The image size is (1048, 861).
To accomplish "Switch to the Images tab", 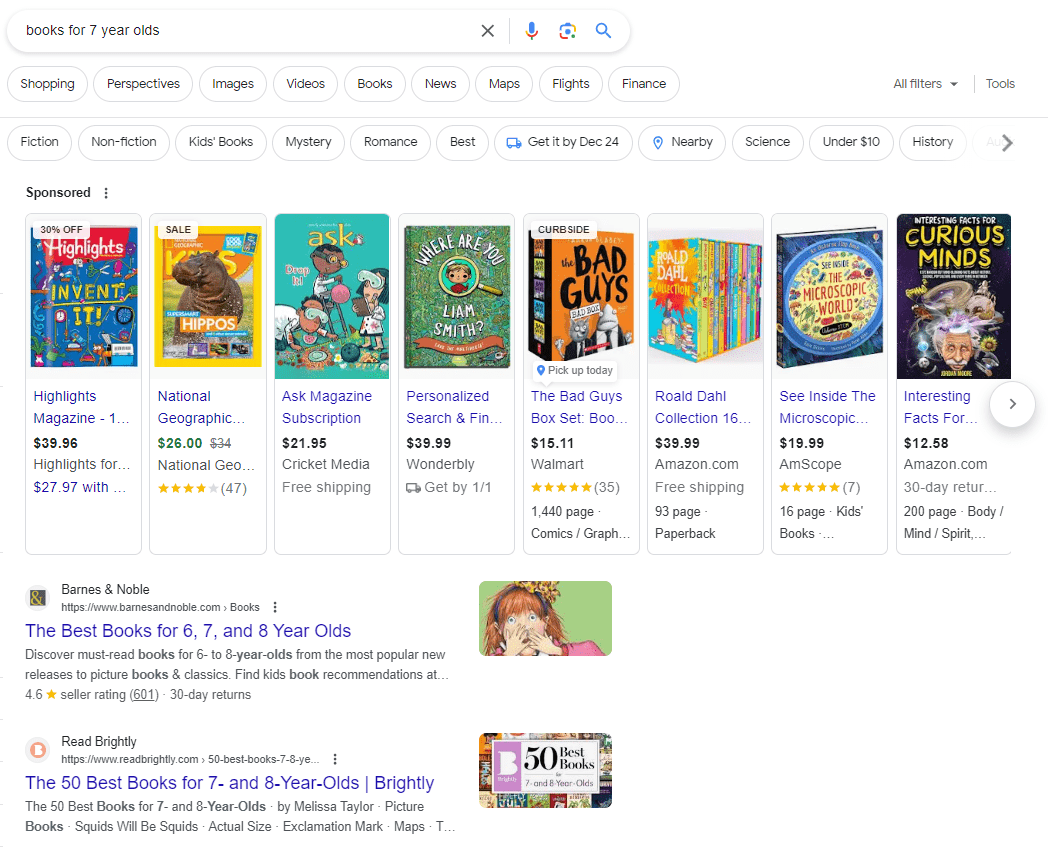I will point(233,84).
